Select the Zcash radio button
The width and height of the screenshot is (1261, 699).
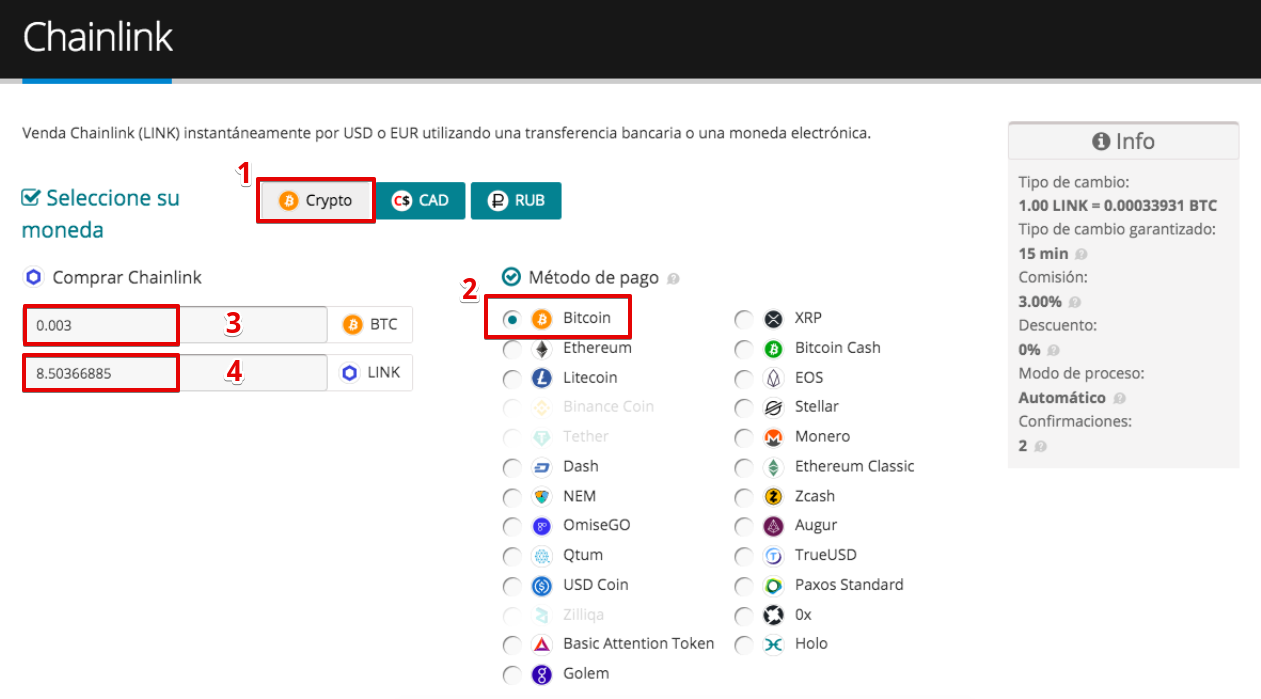tap(744, 497)
